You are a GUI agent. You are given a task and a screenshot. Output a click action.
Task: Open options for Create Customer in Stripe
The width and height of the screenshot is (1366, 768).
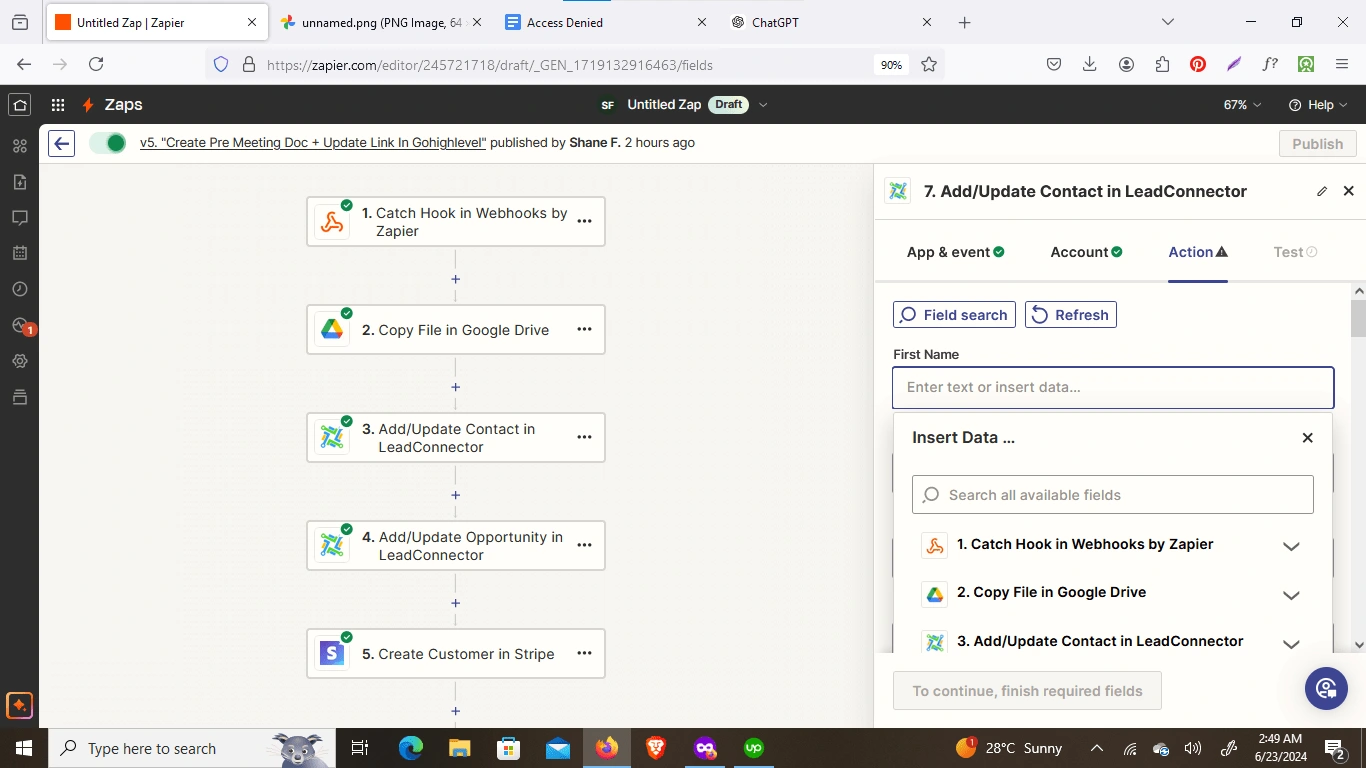tap(585, 653)
